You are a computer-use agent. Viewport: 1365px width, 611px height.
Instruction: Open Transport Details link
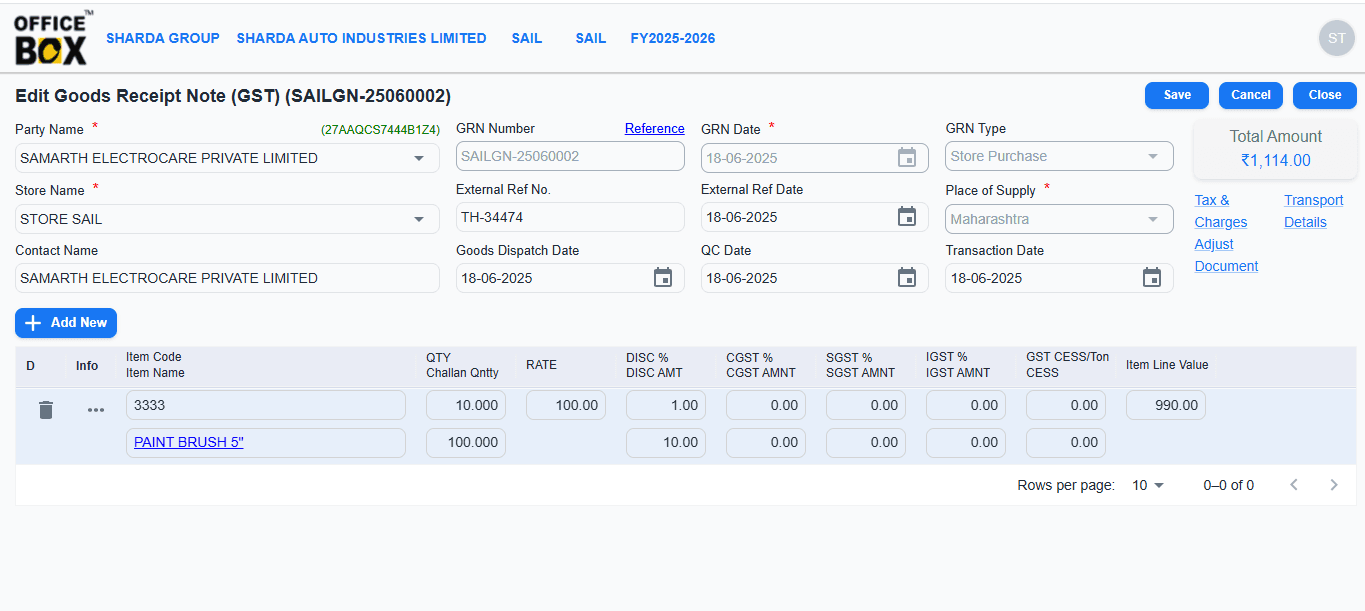(x=1314, y=211)
